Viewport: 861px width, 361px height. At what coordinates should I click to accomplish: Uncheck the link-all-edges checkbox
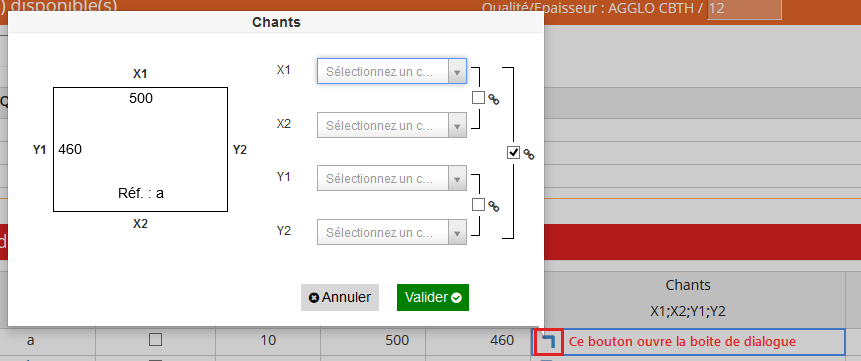513,153
